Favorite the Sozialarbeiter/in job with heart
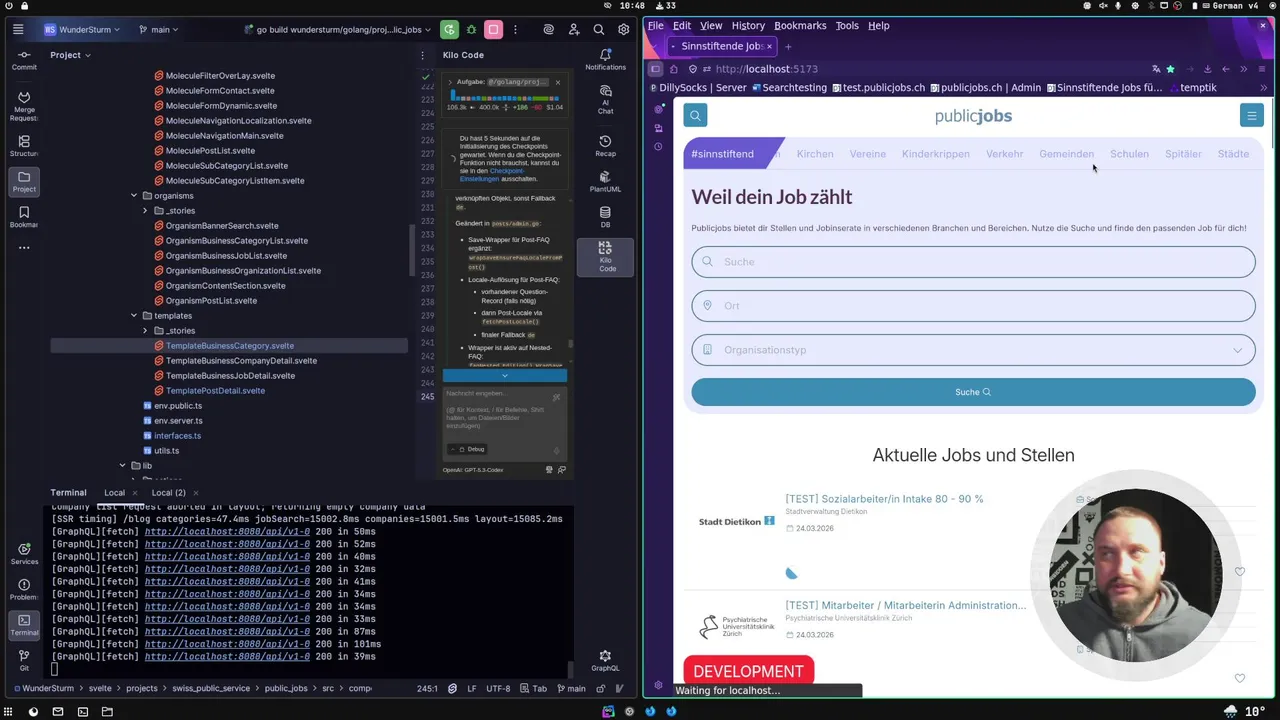Image resolution: width=1280 pixels, height=720 pixels. pyautogui.click(x=1240, y=572)
